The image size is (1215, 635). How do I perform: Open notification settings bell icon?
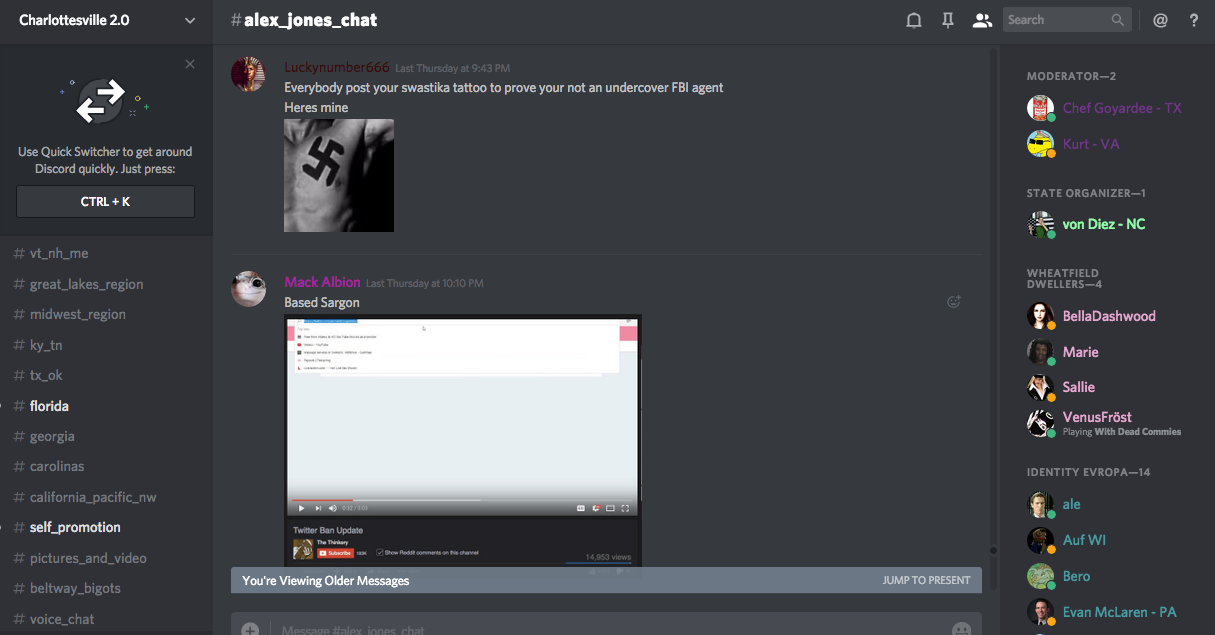pos(913,20)
